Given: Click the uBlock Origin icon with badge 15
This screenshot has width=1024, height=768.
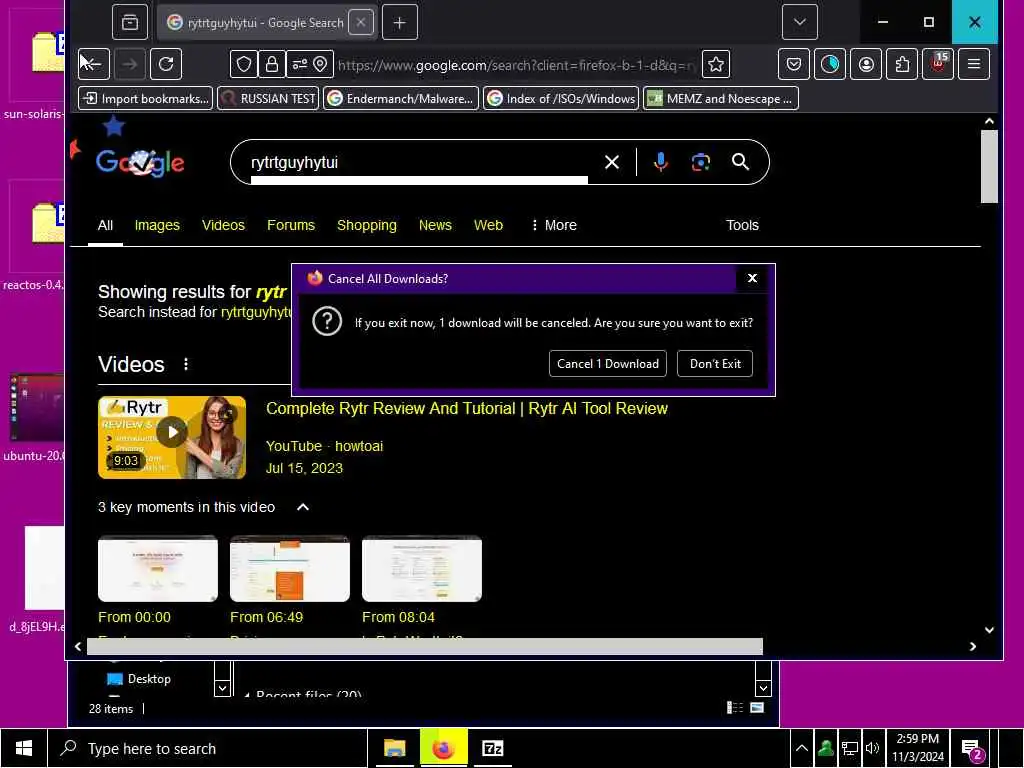Looking at the screenshot, I should point(938,64).
